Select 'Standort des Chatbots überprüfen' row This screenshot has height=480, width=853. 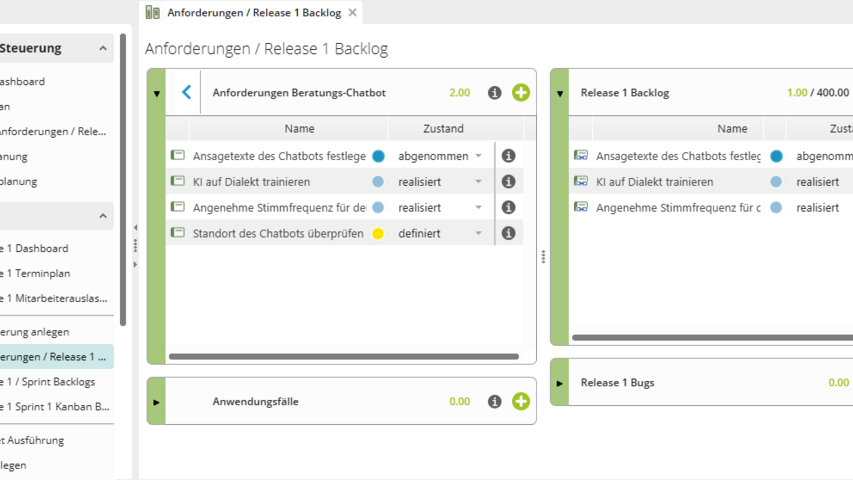278,233
